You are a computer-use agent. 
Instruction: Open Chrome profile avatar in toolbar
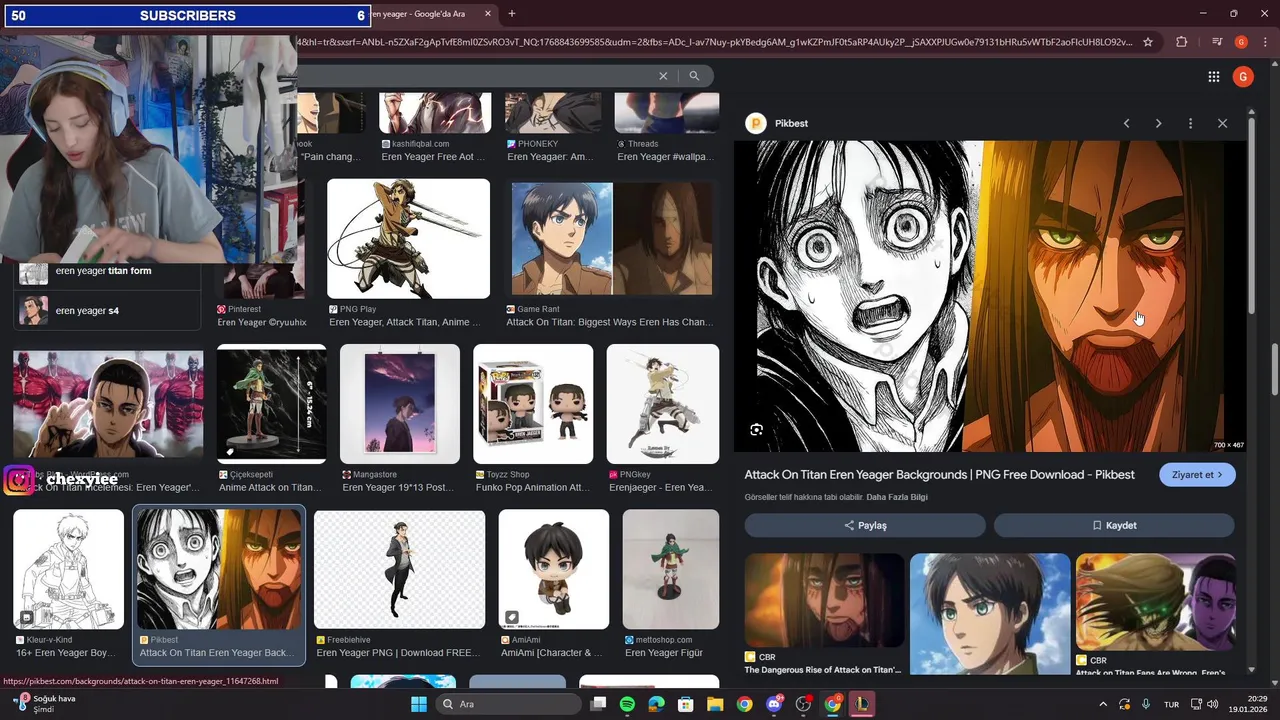(1241, 42)
